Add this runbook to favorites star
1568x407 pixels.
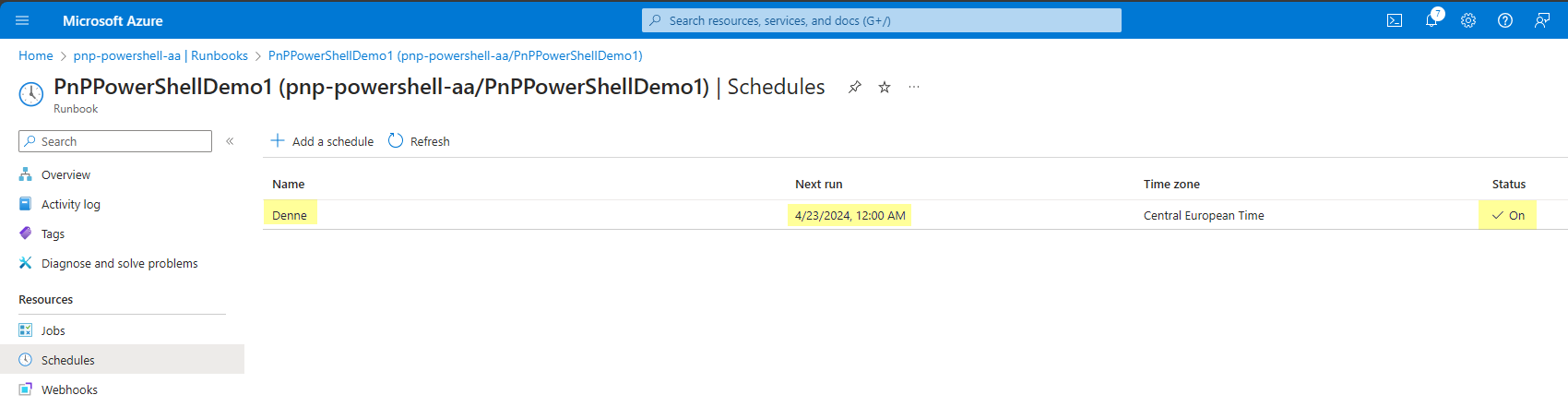click(x=885, y=87)
